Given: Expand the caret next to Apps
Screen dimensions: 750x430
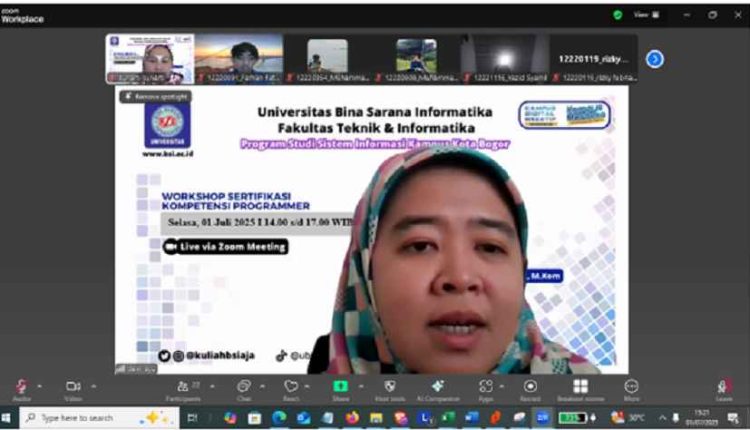Looking at the screenshot, I should click(501, 386).
